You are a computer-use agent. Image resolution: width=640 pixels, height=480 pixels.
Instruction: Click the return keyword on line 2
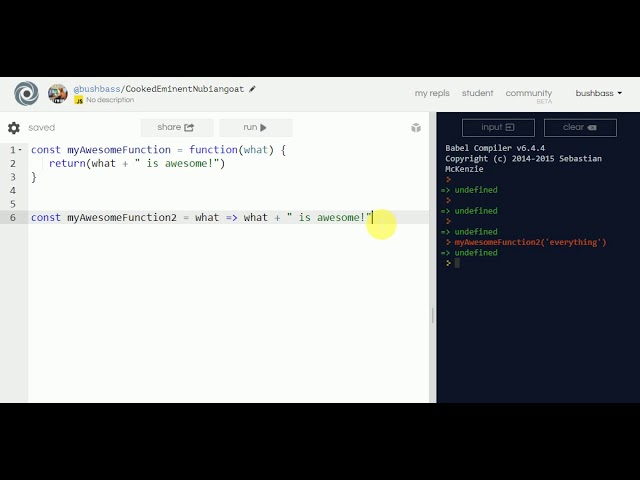[x=67, y=163]
